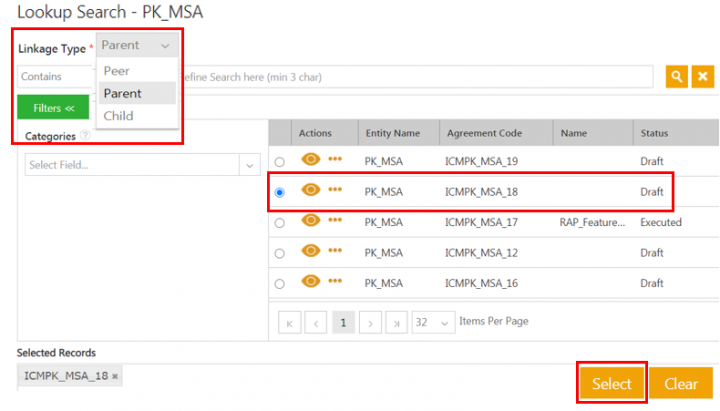Click the Categories help question icon

[85, 136]
